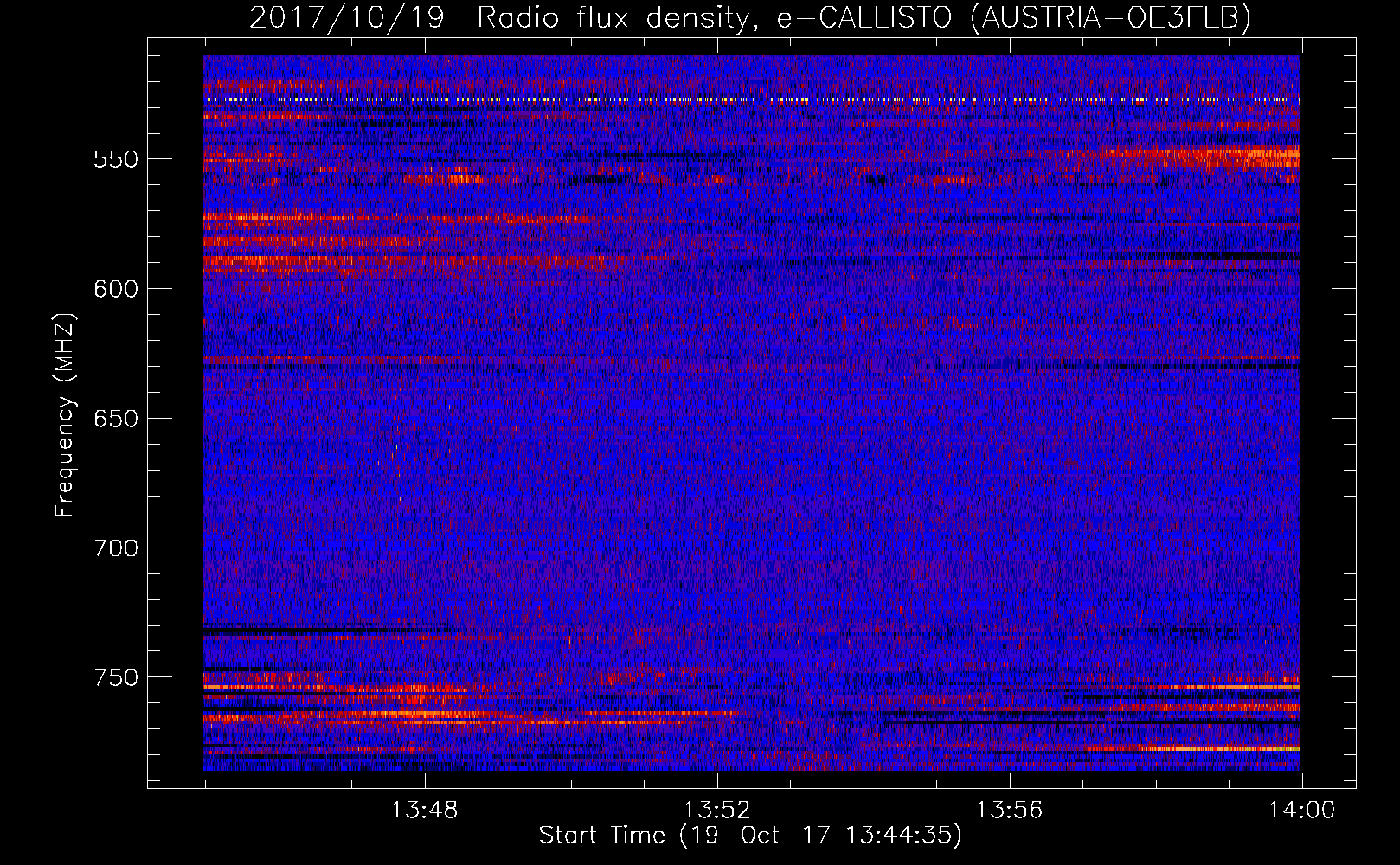Click the bright orange emission band near 550 MHz at 13:59

click(x=1229, y=157)
